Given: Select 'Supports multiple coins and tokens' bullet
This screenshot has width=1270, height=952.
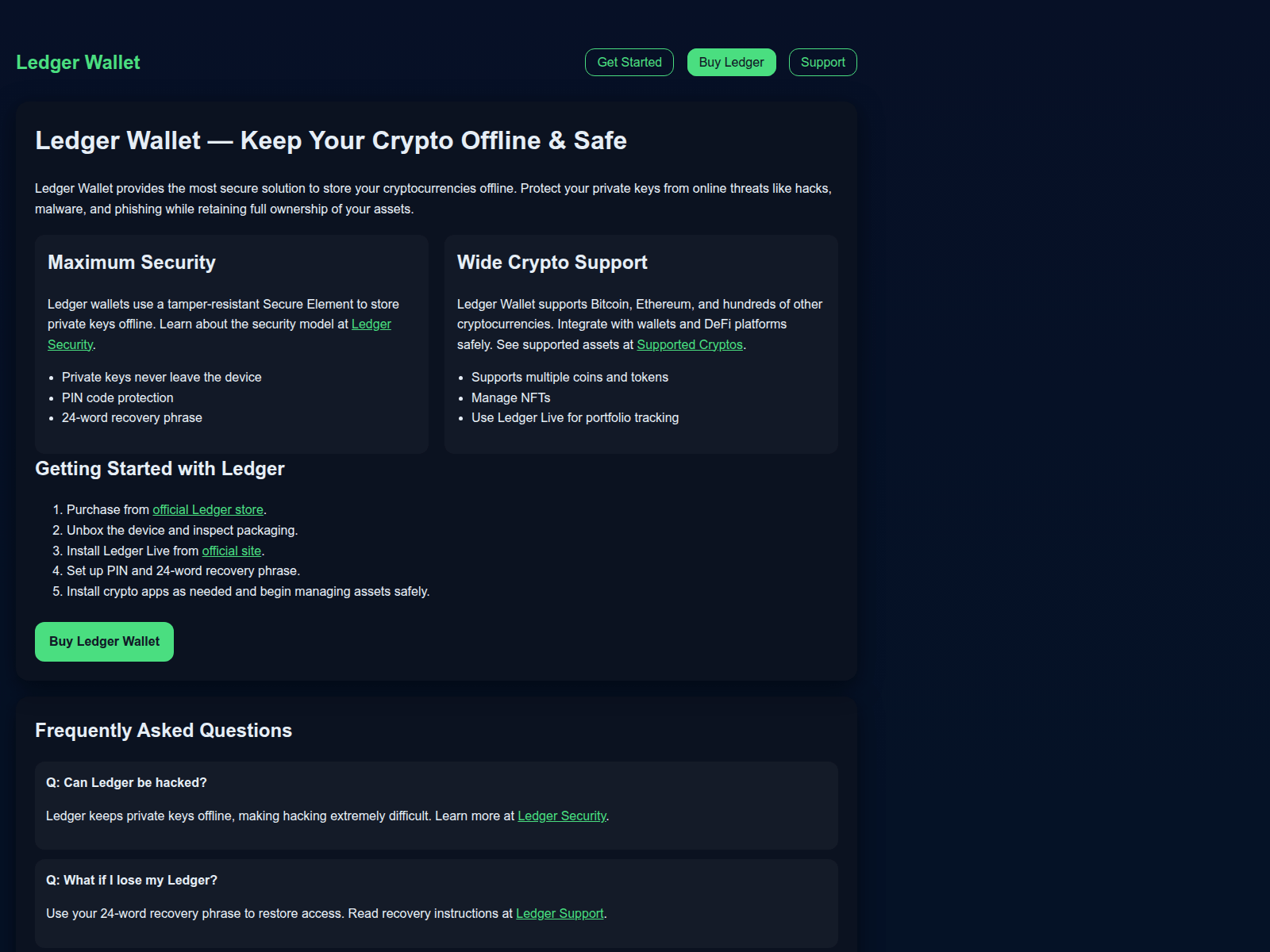Looking at the screenshot, I should click(570, 378).
